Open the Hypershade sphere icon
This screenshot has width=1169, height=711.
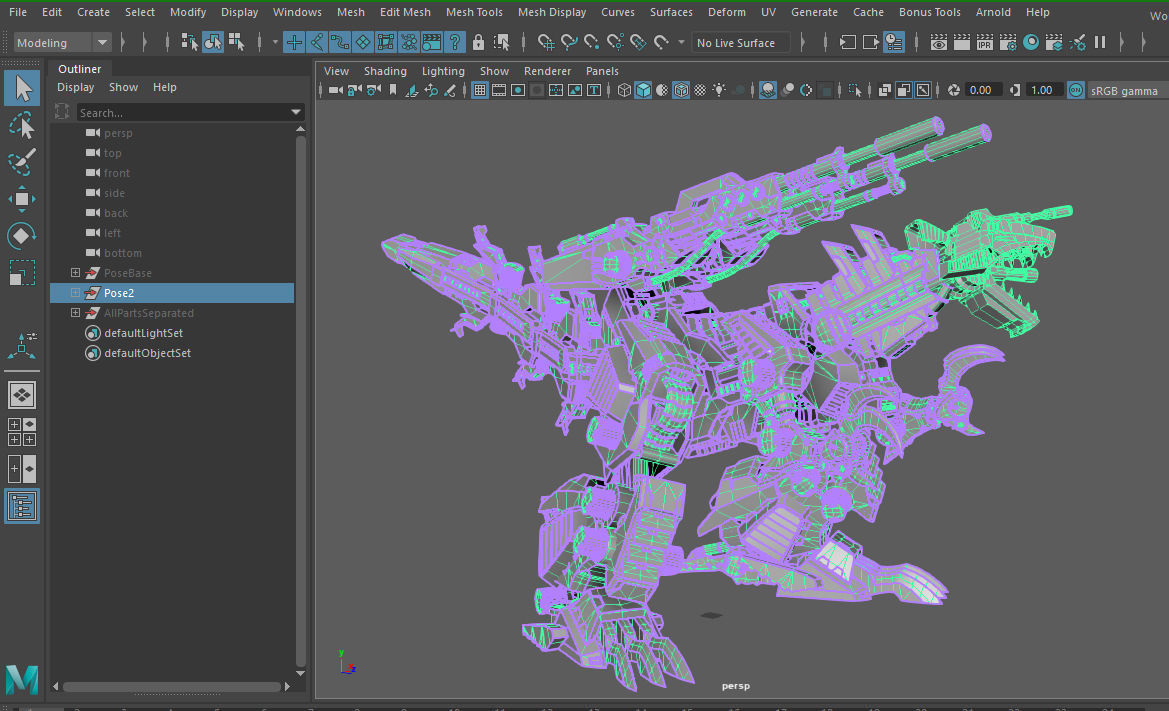[x=1031, y=42]
